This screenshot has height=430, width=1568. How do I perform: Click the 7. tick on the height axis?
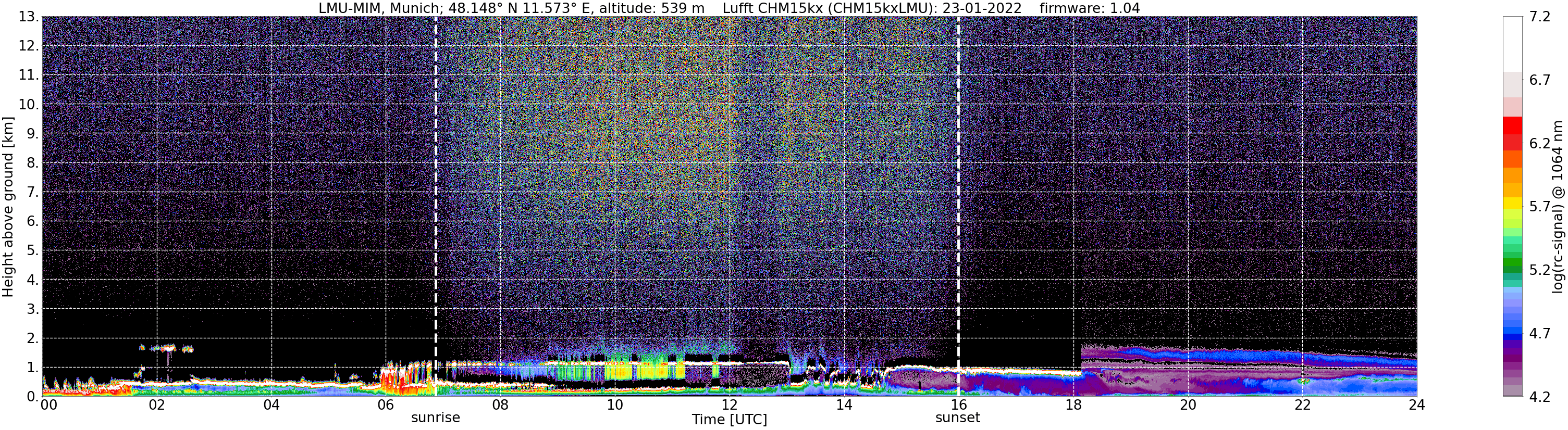point(33,192)
